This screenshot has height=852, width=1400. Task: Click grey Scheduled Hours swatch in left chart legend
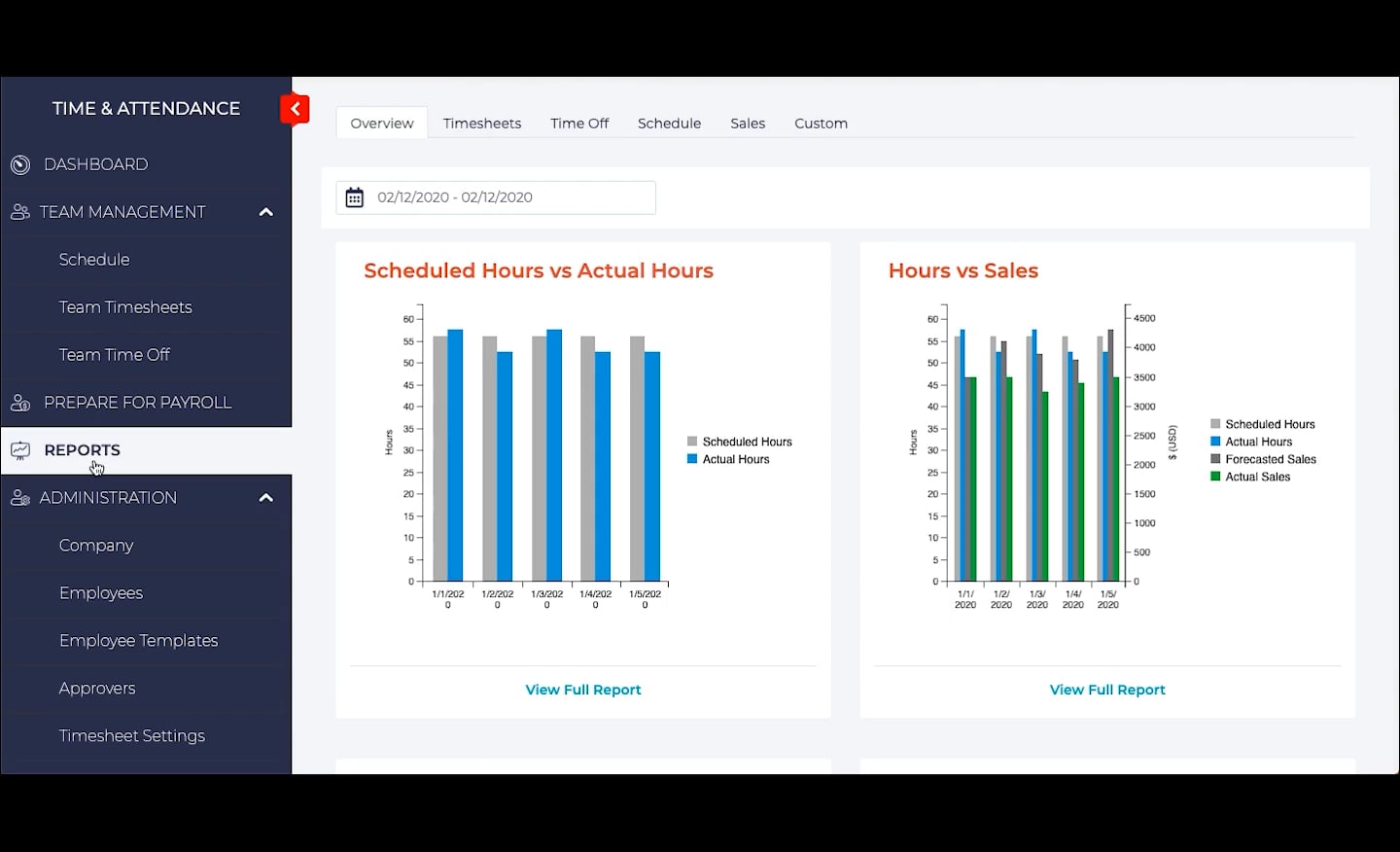click(692, 442)
